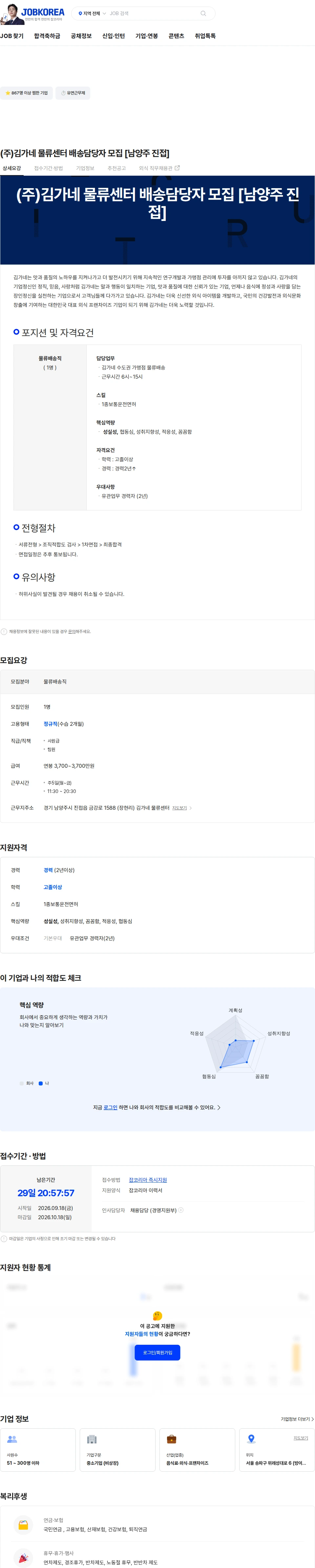Expand the 채용담당 contact plus icon
This screenshot has width=315, height=1568.
(x=181, y=1210)
